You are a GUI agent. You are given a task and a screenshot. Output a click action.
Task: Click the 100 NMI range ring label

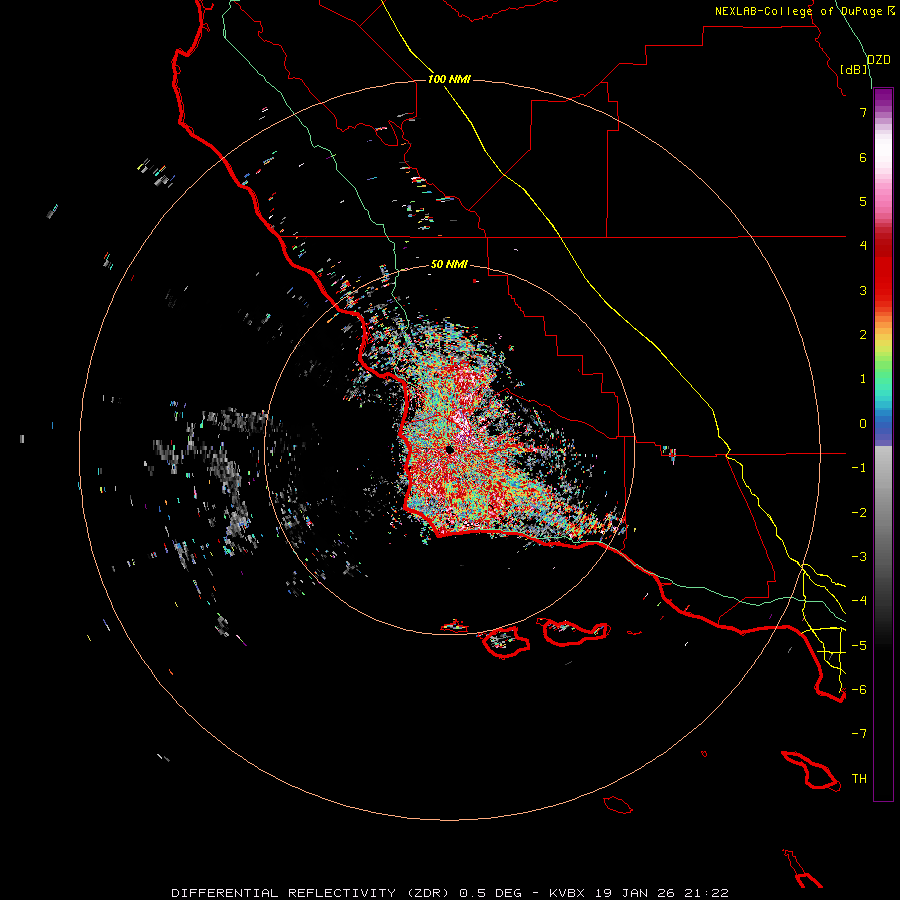(x=449, y=79)
